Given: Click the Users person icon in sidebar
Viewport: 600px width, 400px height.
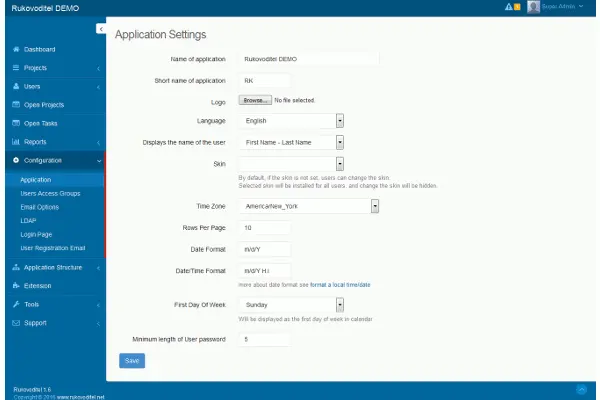Looking at the screenshot, I should coord(16,86).
